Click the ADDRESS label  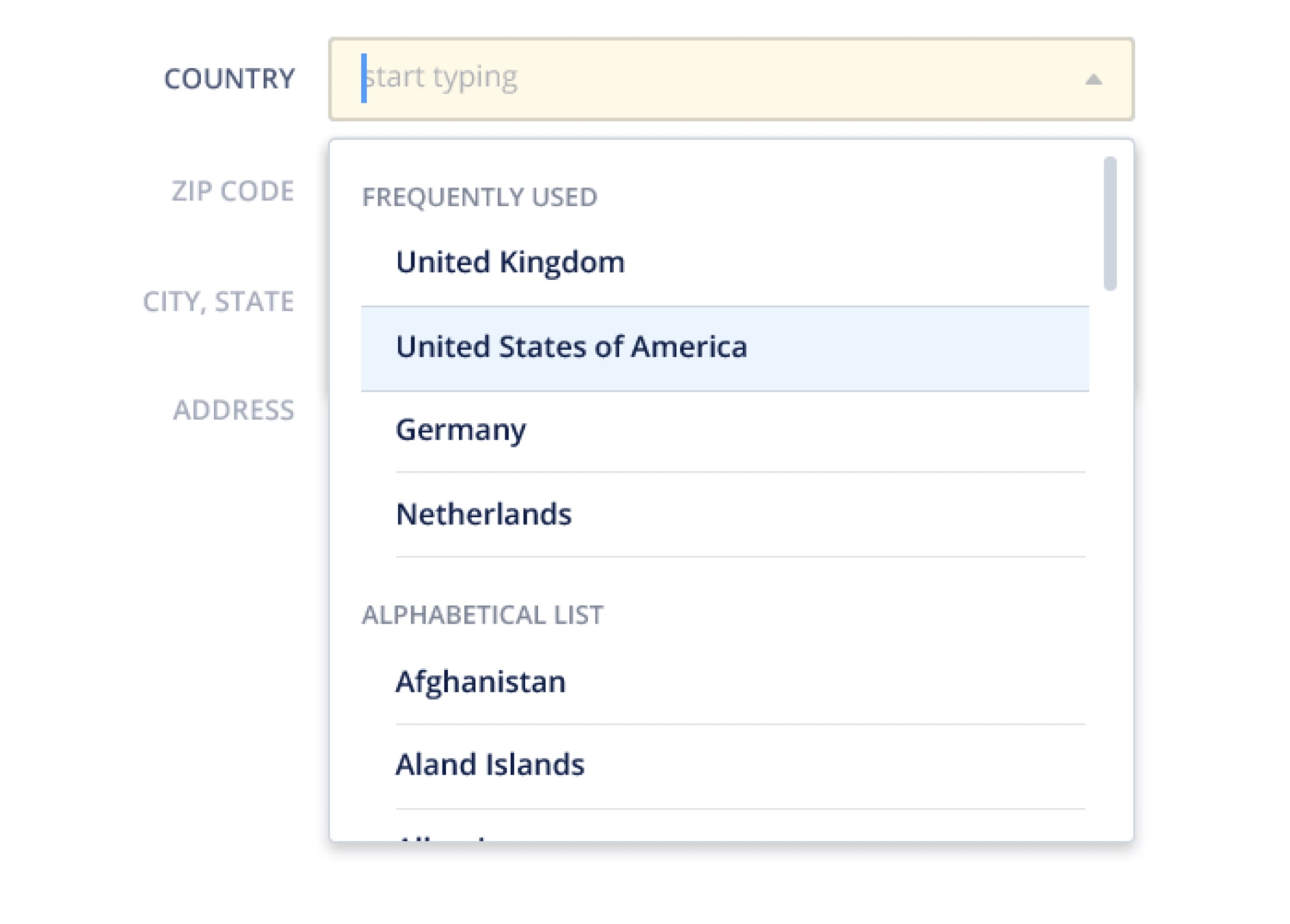(x=234, y=410)
